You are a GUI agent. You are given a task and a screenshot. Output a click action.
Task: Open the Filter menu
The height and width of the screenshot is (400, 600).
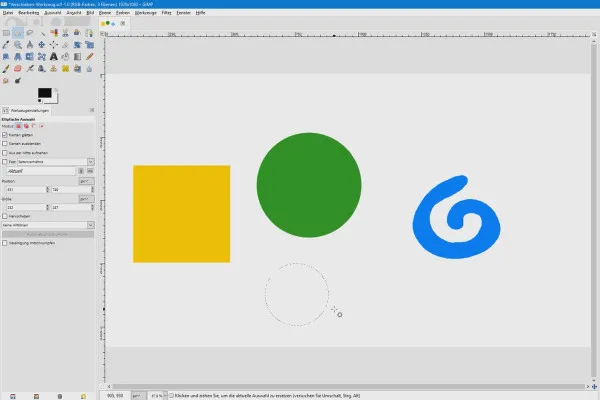point(166,13)
